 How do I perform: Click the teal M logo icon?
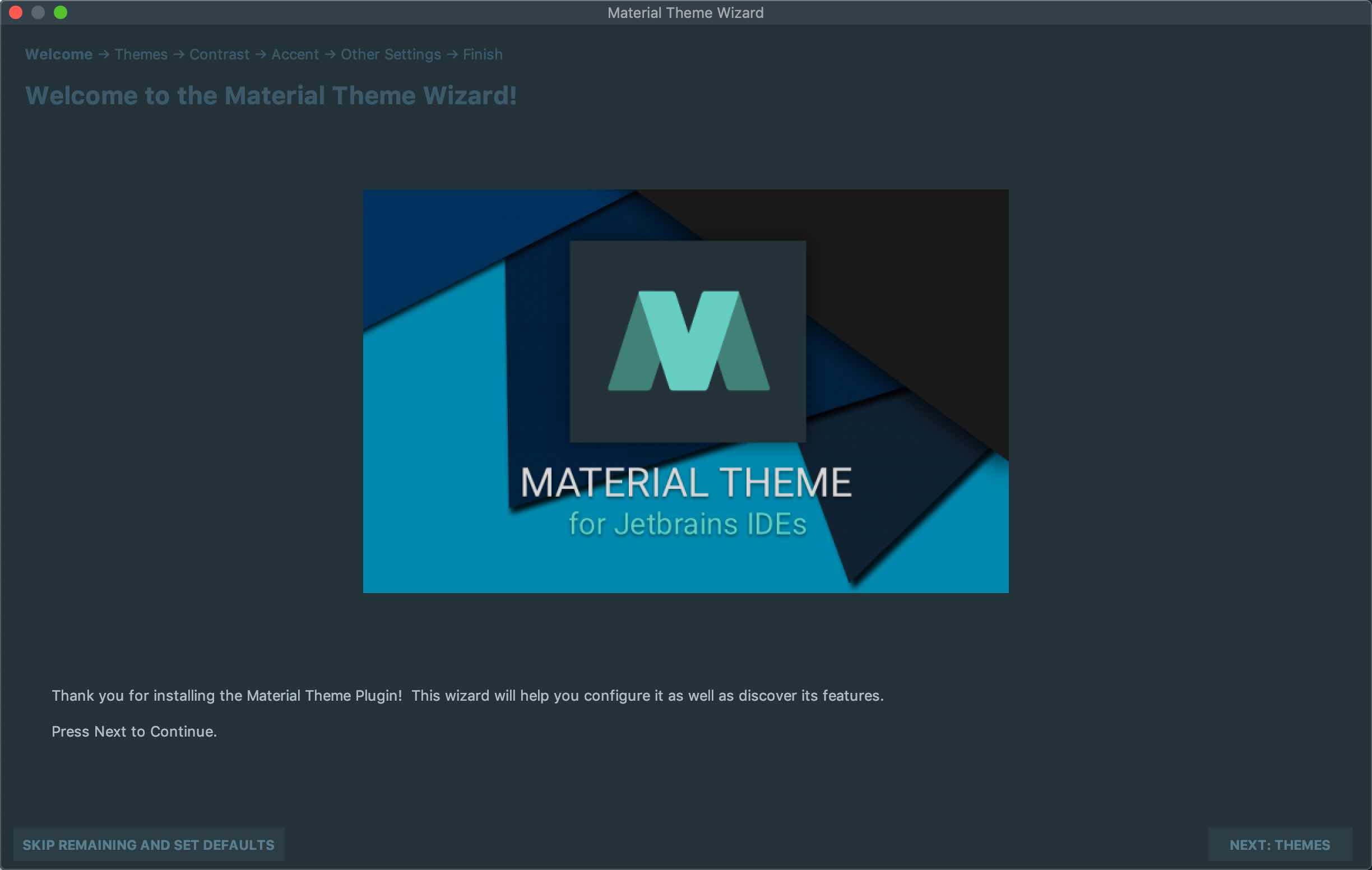click(688, 341)
